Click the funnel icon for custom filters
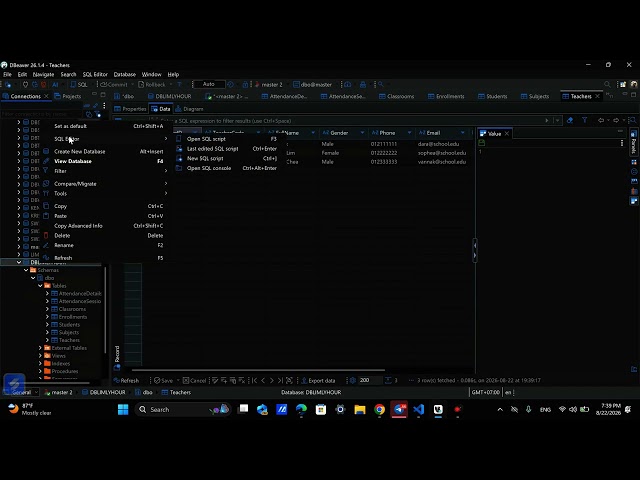 coord(584,120)
